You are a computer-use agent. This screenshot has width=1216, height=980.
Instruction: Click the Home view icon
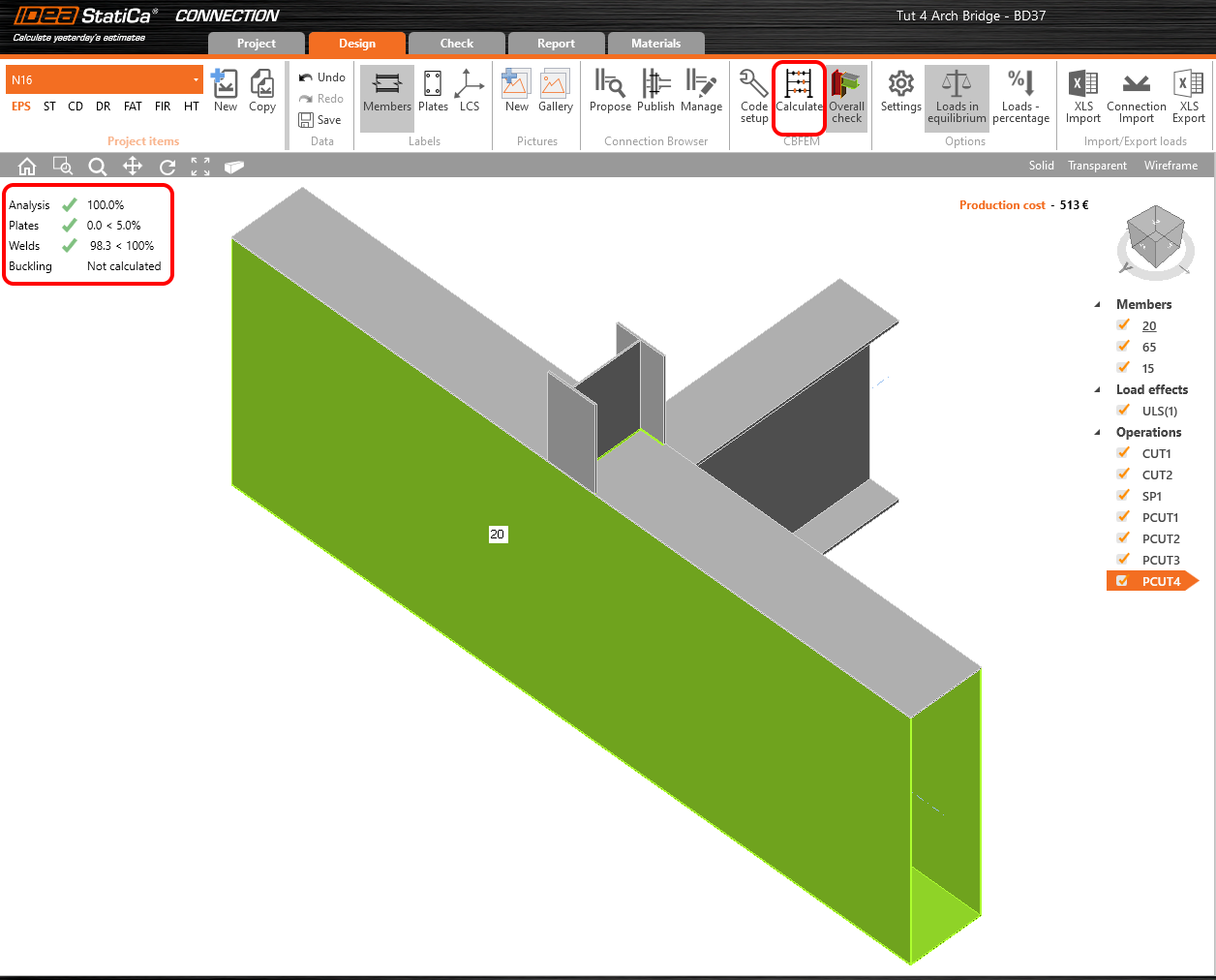point(27,167)
